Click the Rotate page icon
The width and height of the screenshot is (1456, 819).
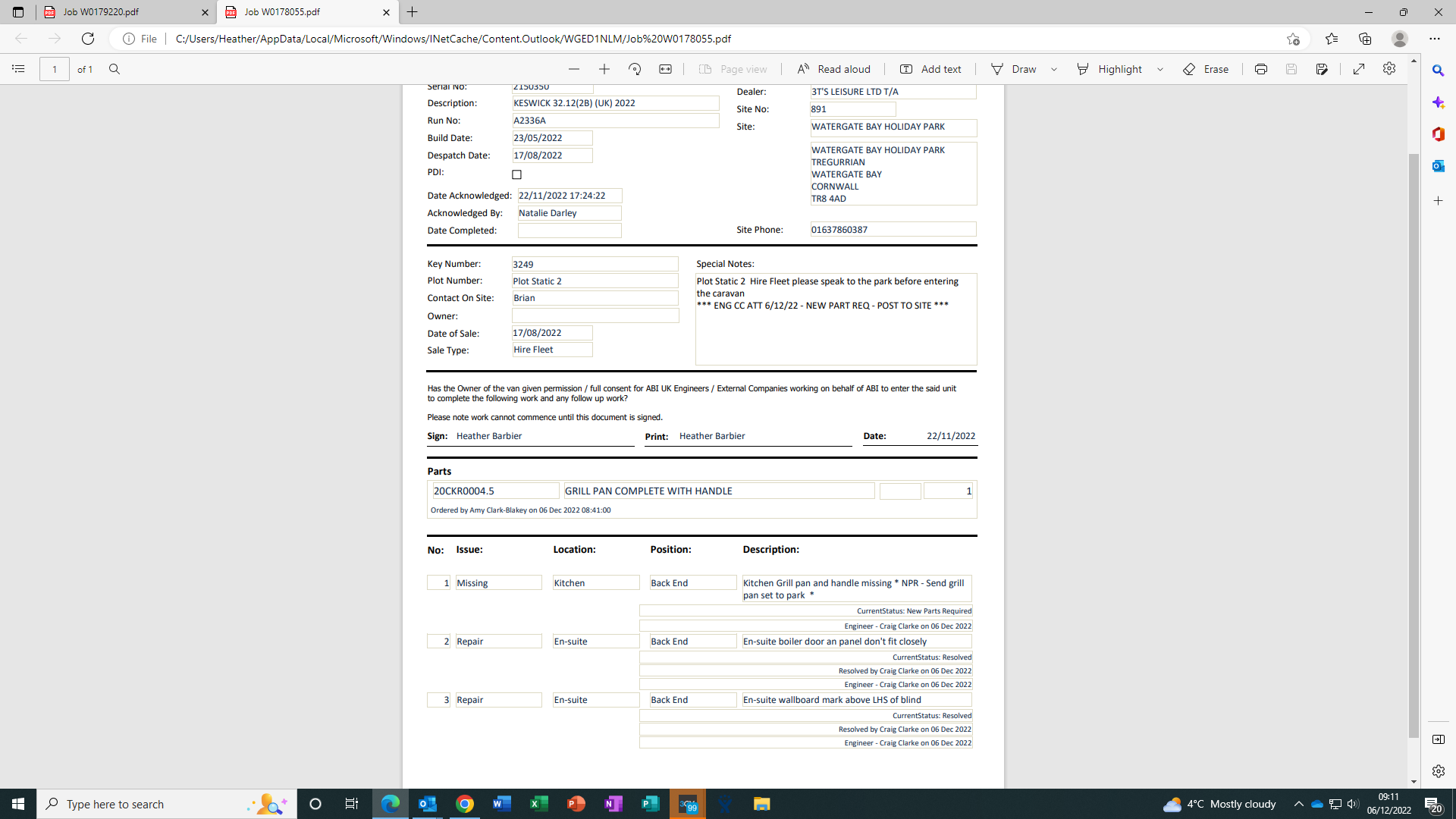635,69
